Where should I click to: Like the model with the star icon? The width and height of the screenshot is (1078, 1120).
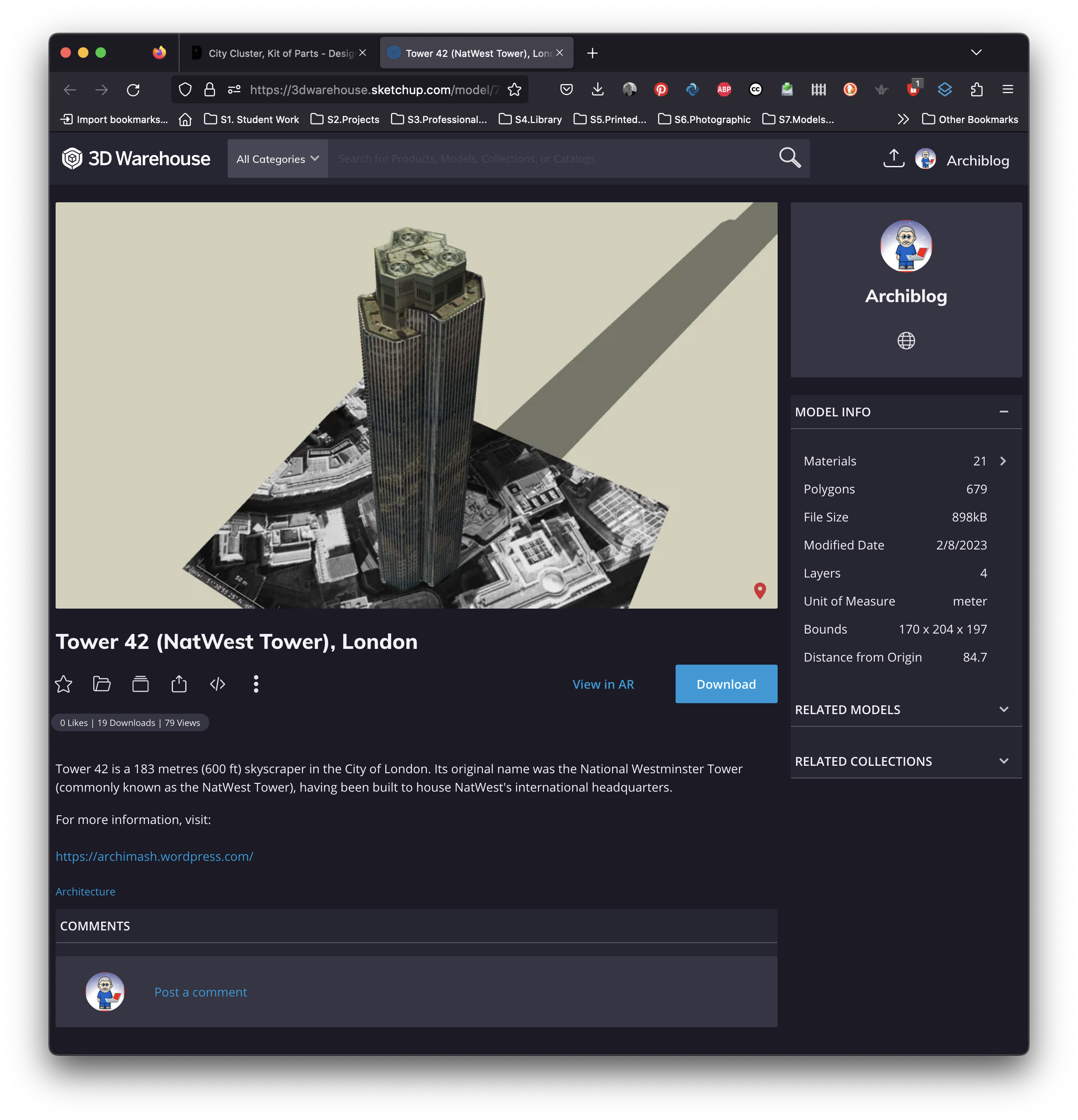click(x=63, y=684)
